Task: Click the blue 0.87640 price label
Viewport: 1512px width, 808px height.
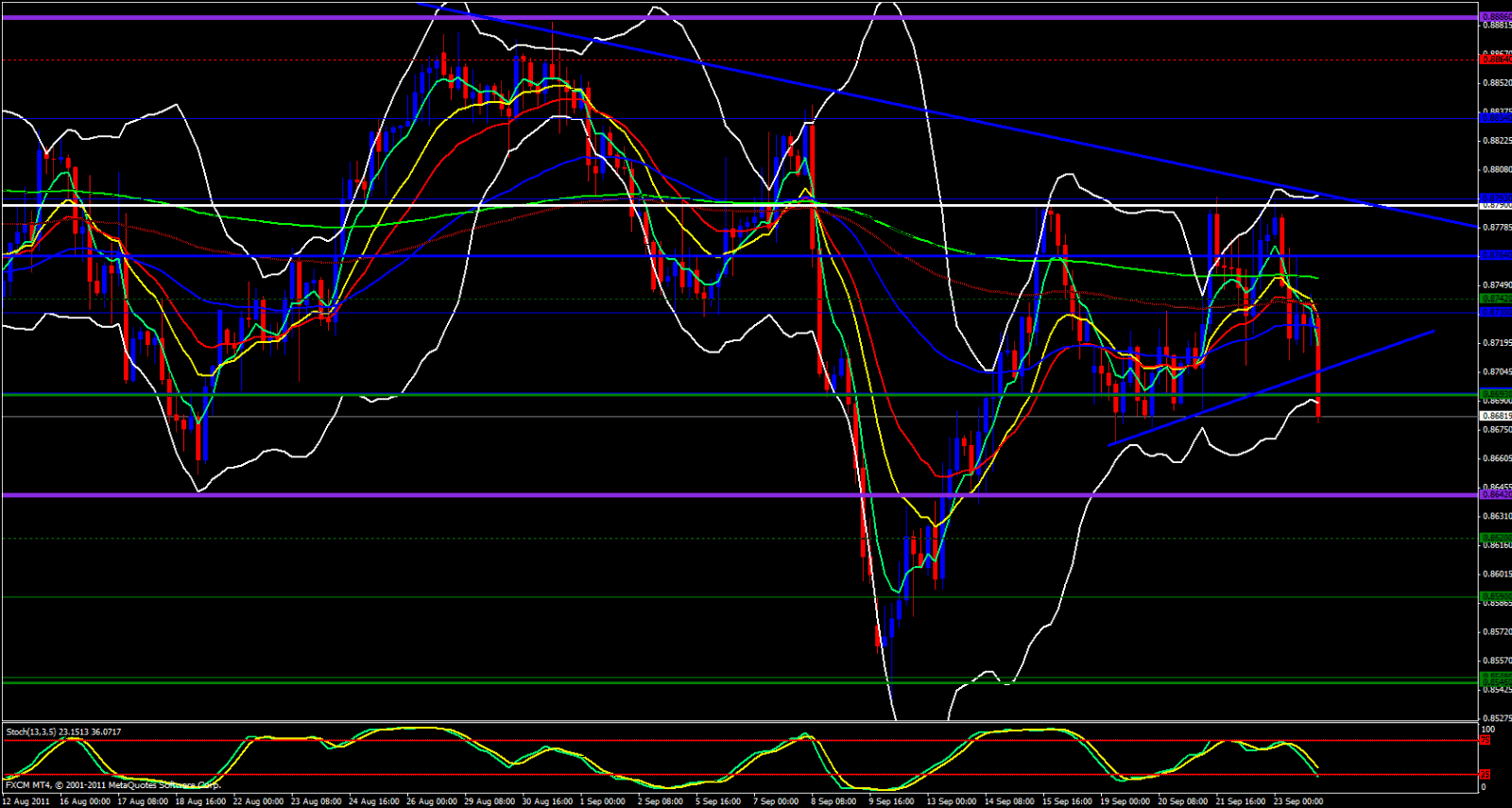Action: pos(1495,255)
